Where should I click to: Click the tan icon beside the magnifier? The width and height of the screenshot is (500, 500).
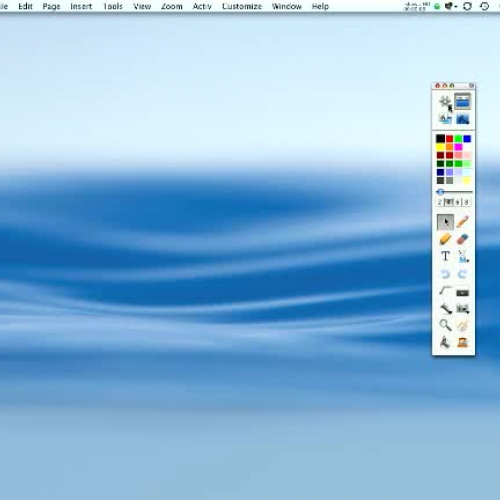463,325
